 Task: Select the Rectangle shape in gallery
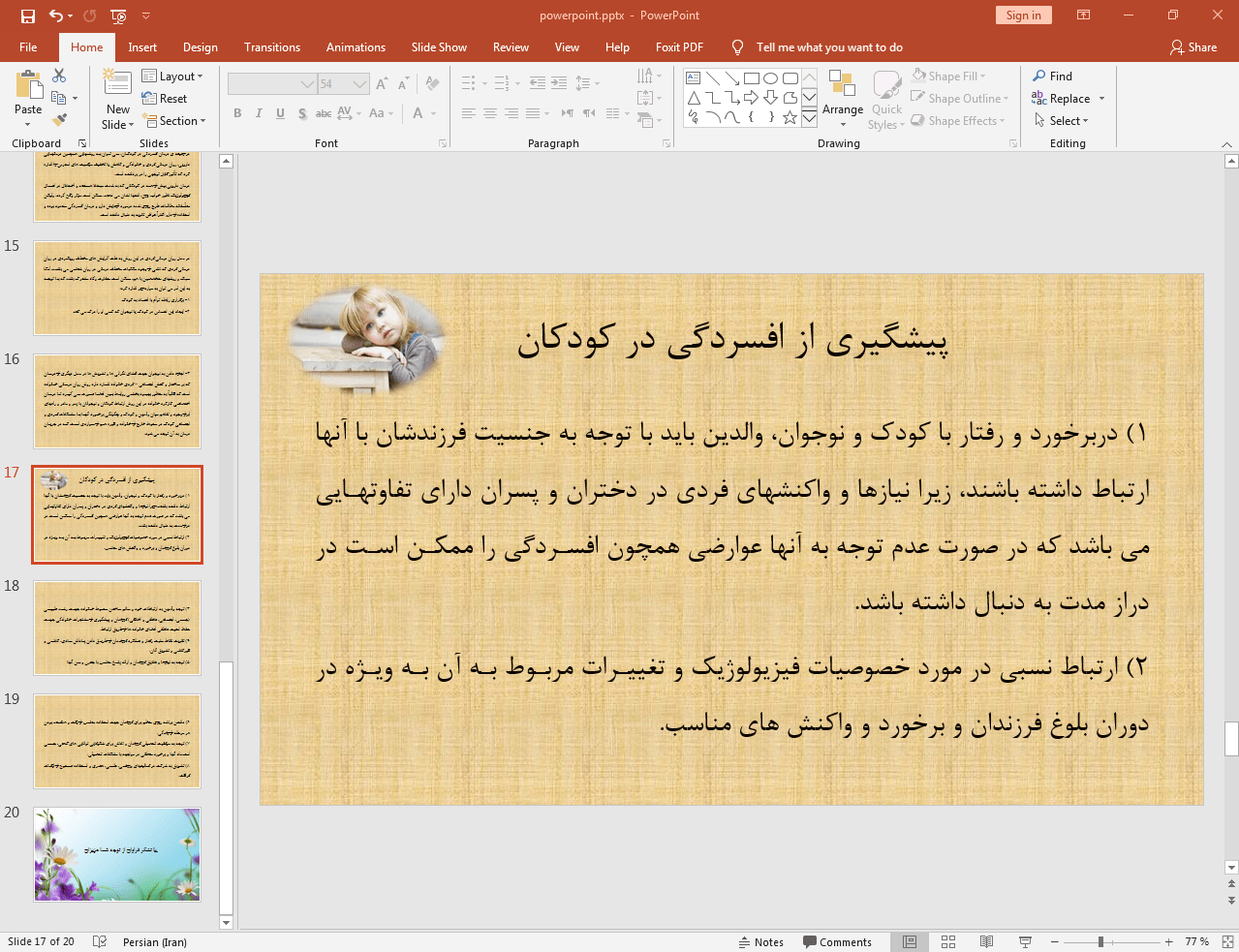click(x=752, y=78)
